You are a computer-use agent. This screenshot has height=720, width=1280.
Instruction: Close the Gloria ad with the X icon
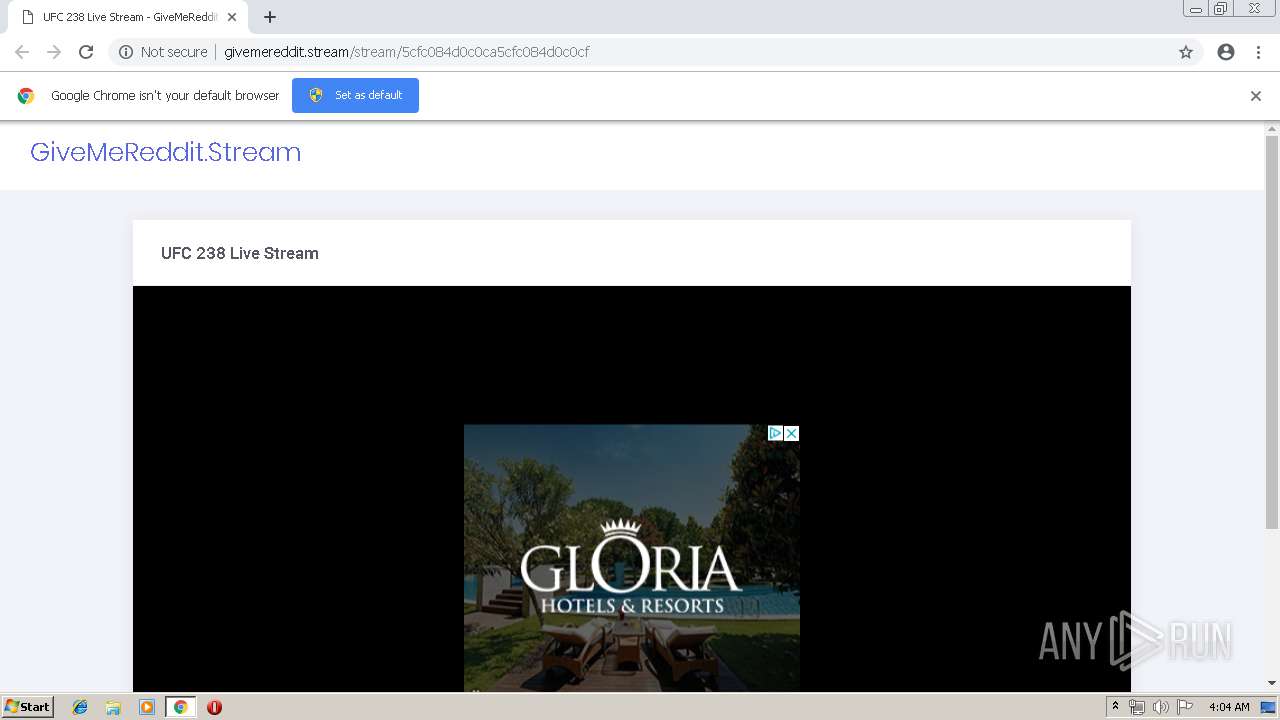791,433
